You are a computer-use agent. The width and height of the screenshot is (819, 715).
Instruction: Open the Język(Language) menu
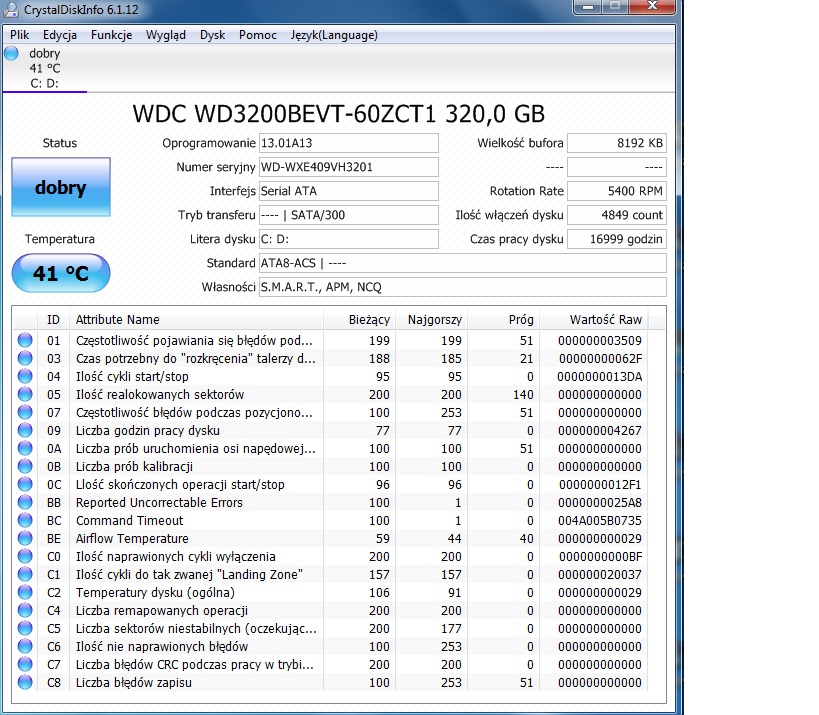pyautogui.click(x=334, y=35)
